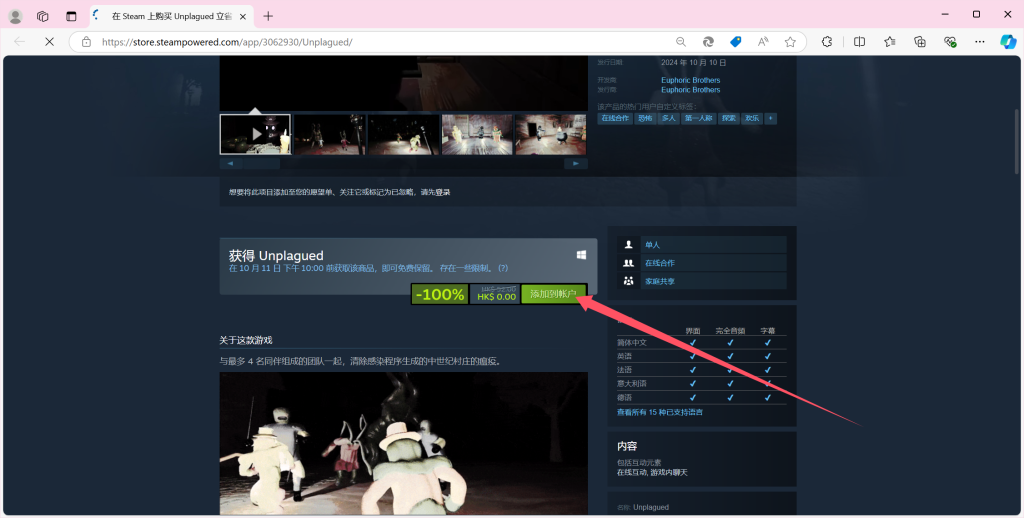Play the trailer video thumbnail
This screenshot has height=518, width=1024.
click(255, 134)
